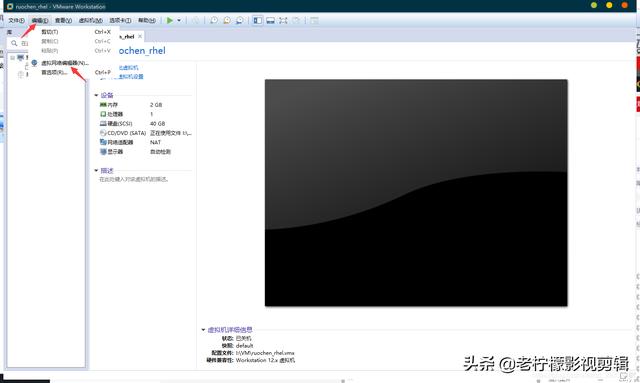Select the default snapshot text

pos(244,345)
